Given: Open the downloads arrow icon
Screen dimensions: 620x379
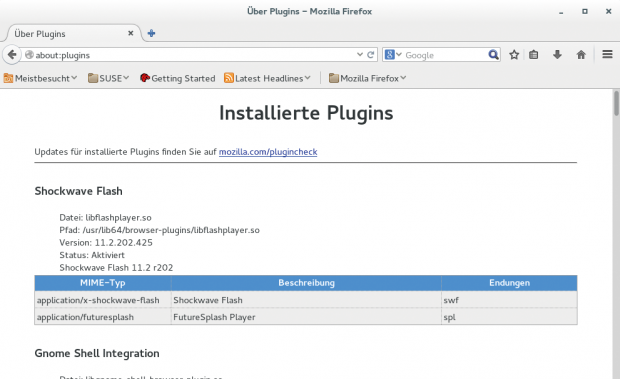Looking at the screenshot, I should coord(557,55).
